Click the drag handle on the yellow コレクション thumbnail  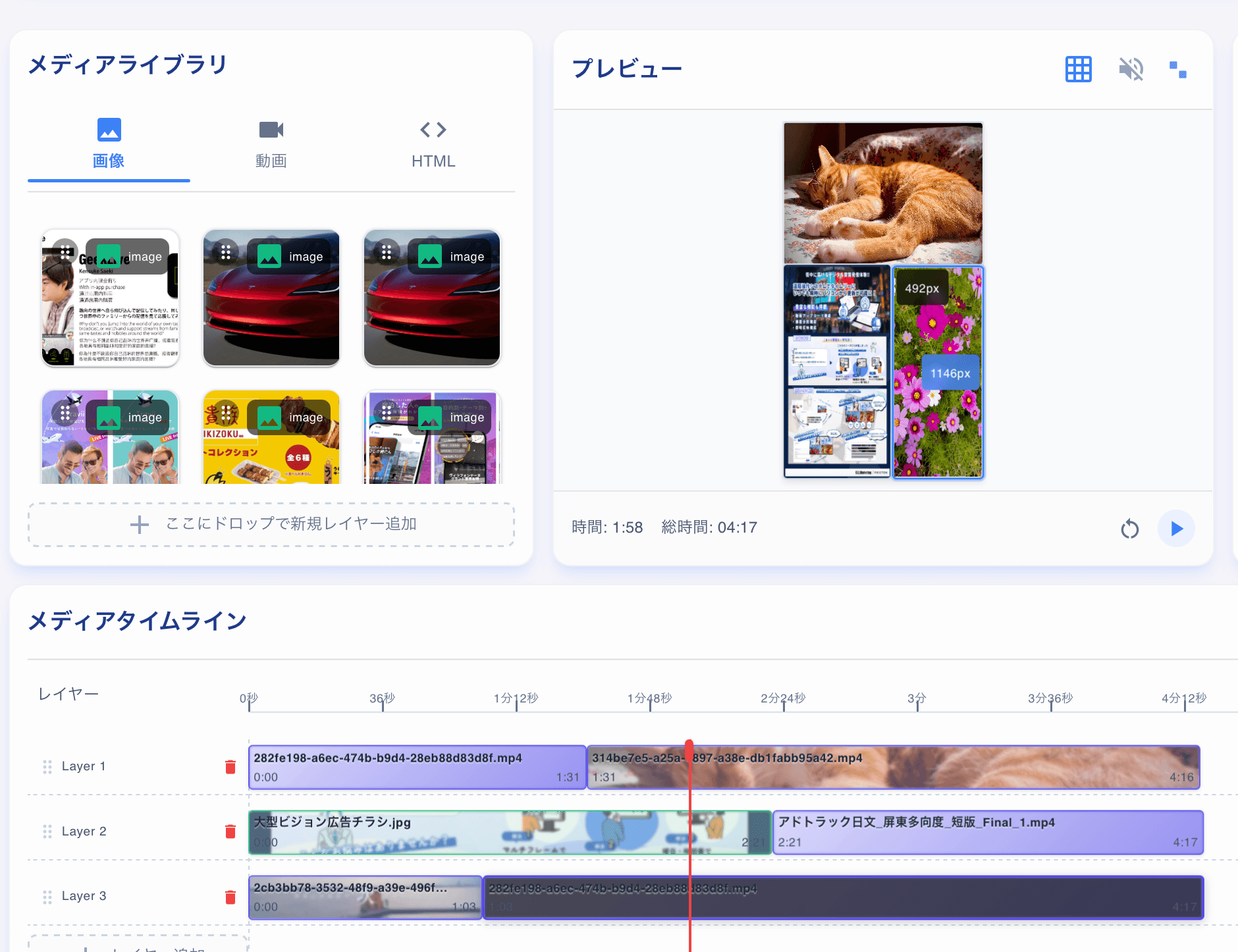[x=226, y=413]
